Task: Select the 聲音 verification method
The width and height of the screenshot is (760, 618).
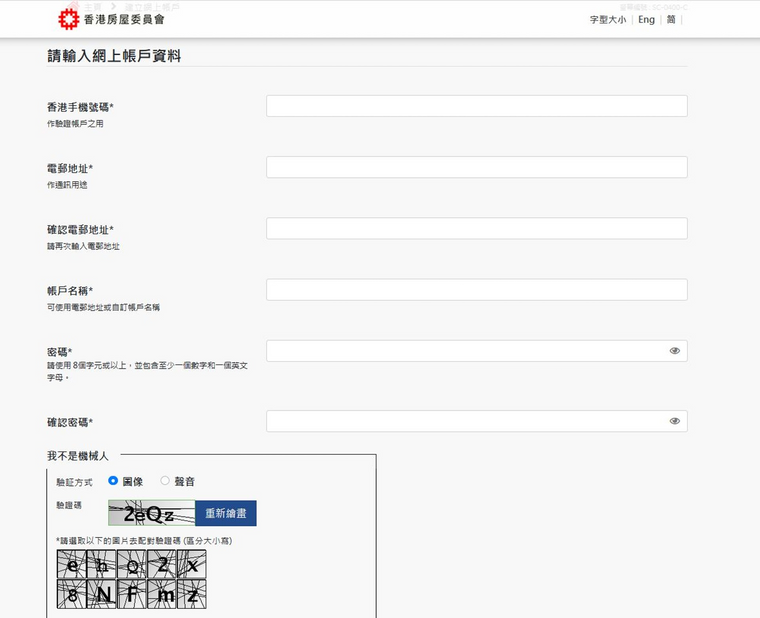Action: click(x=165, y=481)
